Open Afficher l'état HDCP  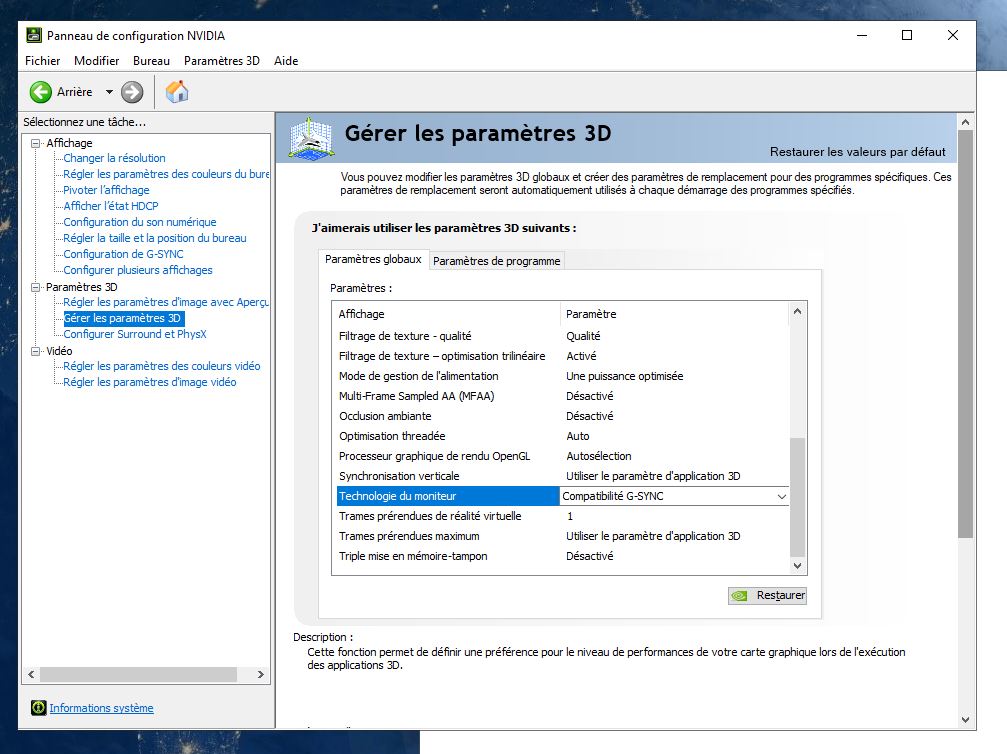coord(110,206)
